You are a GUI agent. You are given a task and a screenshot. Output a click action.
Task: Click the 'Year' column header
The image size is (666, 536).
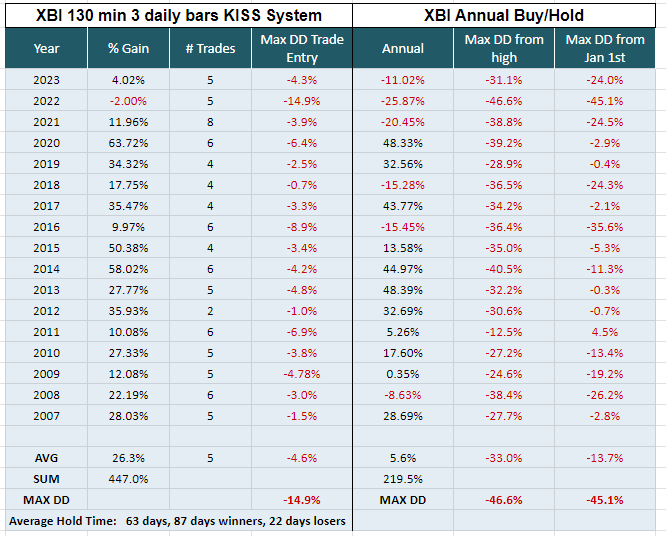click(46, 48)
